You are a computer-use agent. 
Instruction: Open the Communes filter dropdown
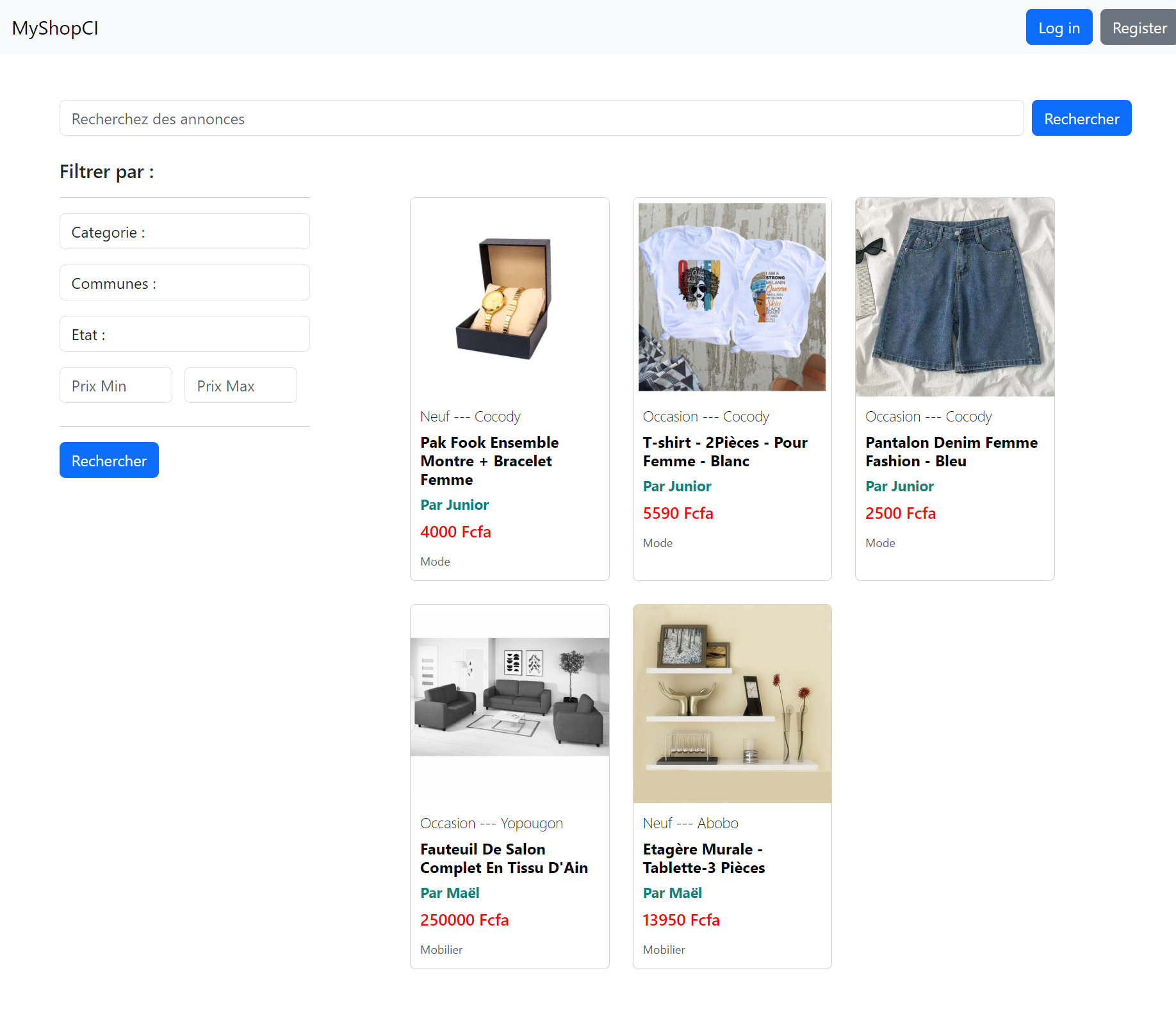184,283
